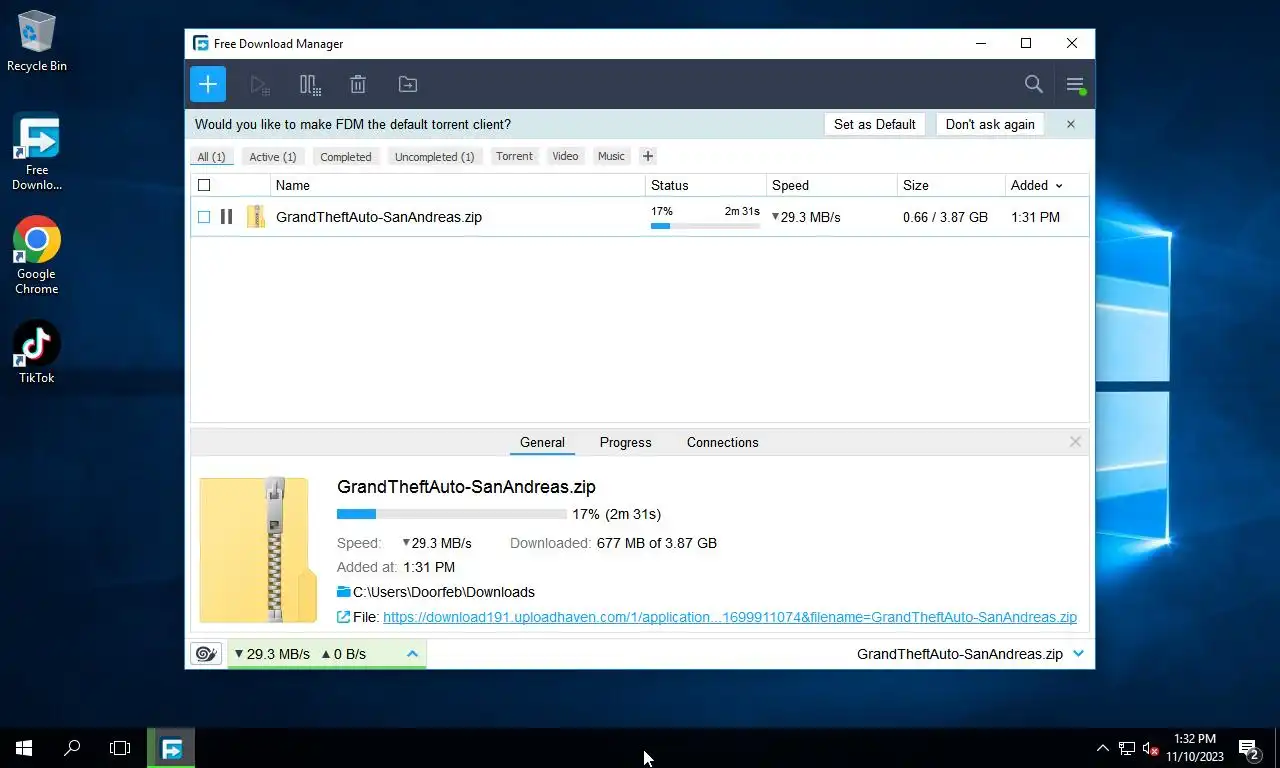This screenshot has height=768, width=1280.
Task: Select the Active (1) filter tab
Action: pyautogui.click(x=273, y=157)
